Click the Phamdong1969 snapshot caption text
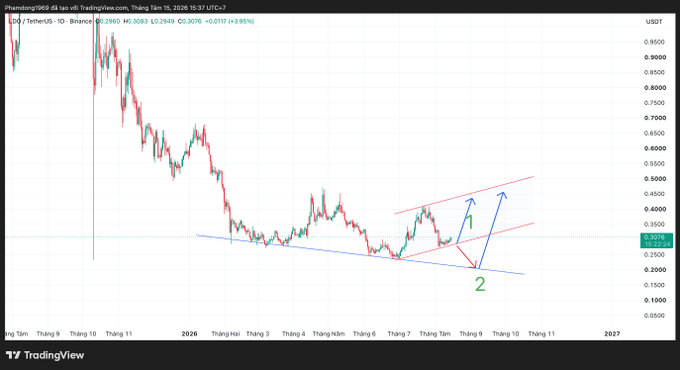680x370 pixels. click(x=115, y=8)
